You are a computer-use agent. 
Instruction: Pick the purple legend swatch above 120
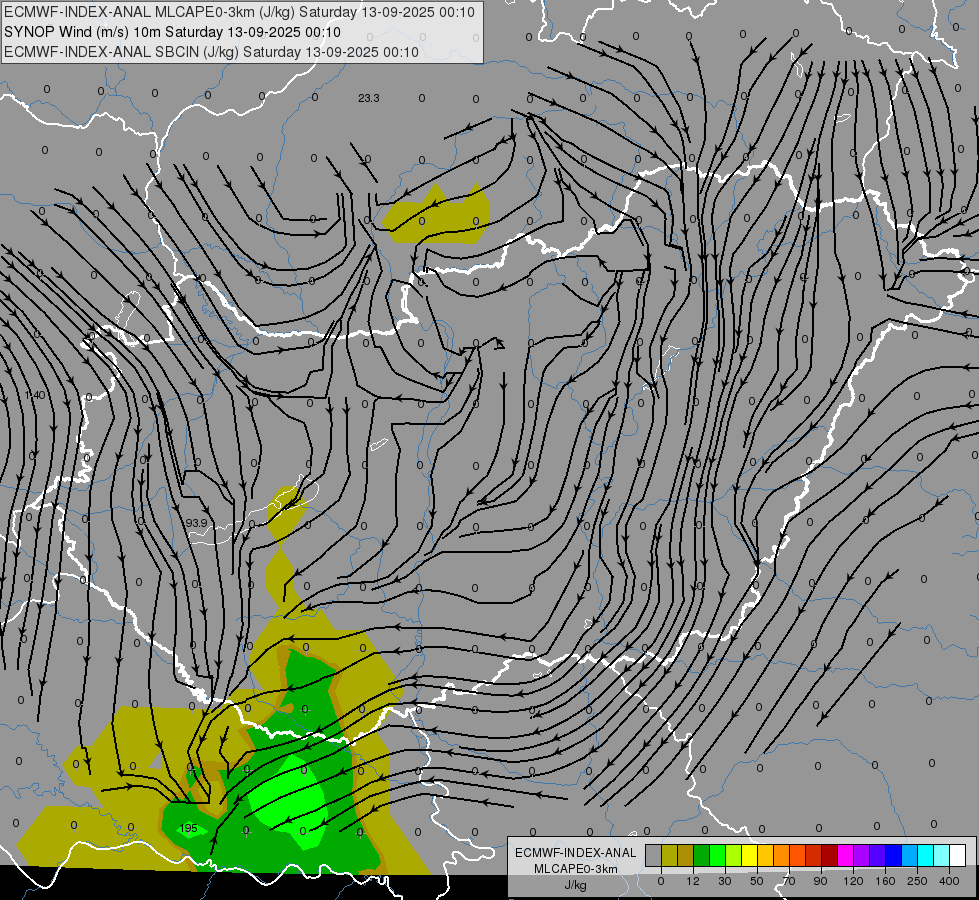pos(862,856)
